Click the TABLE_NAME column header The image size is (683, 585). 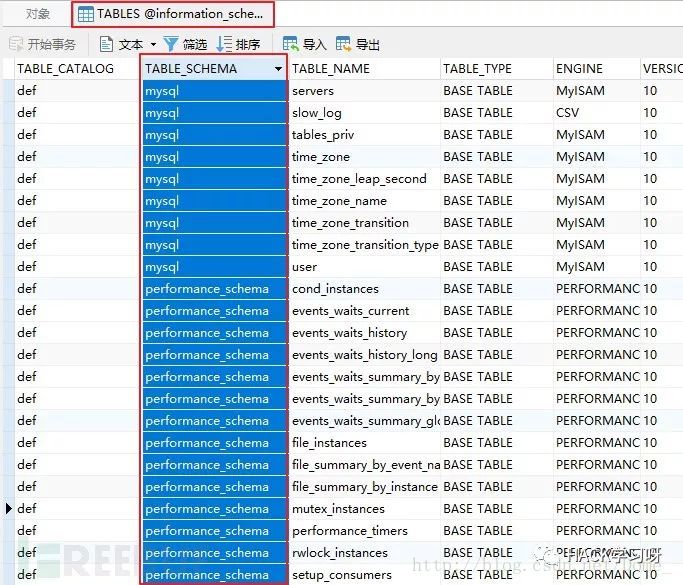331,69
